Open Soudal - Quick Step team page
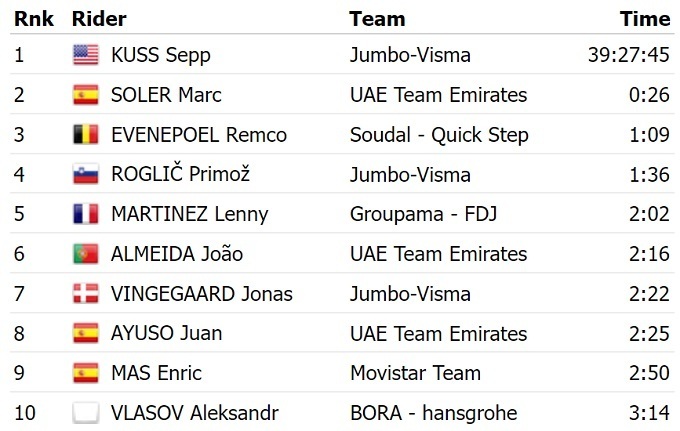 point(439,135)
